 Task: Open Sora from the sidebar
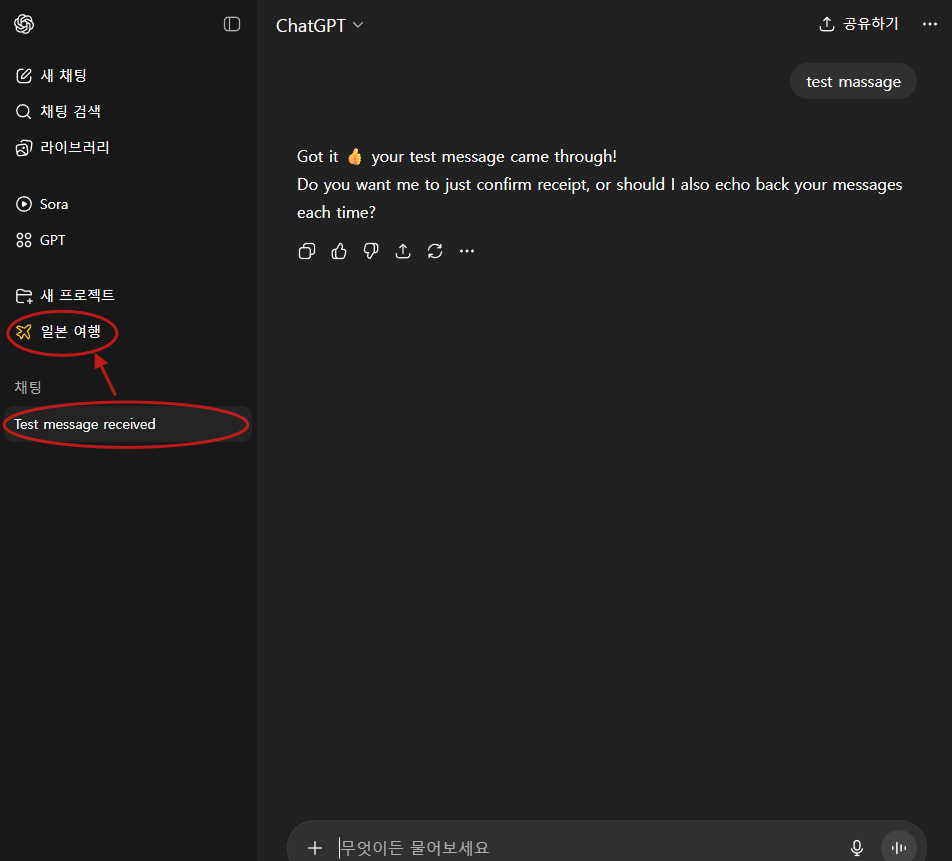tap(54, 204)
